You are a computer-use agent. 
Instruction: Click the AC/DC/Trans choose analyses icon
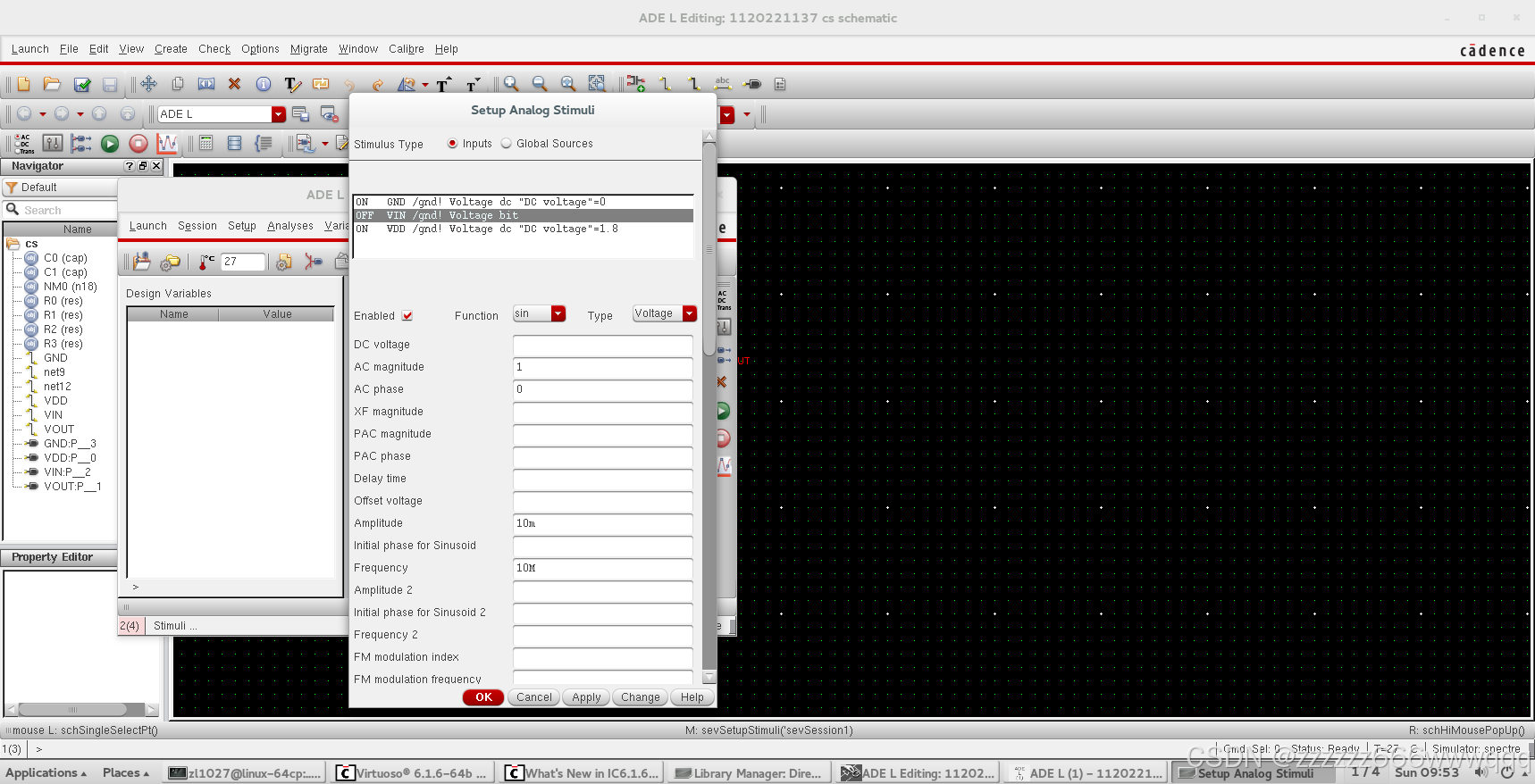click(24, 144)
